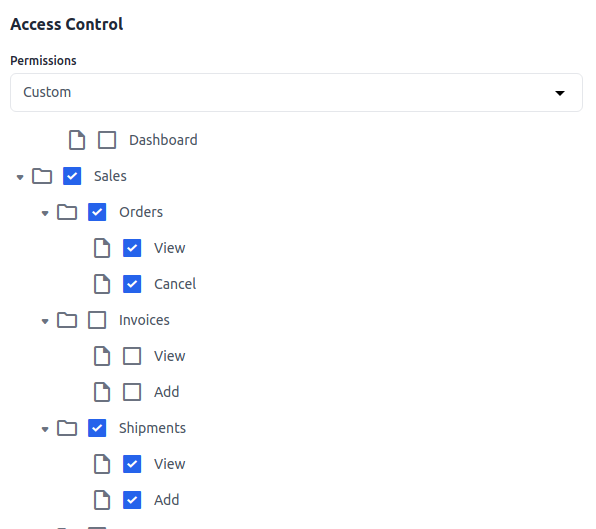596x529 pixels.
Task: Click the Orders folder icon
Action: point(67,212)
